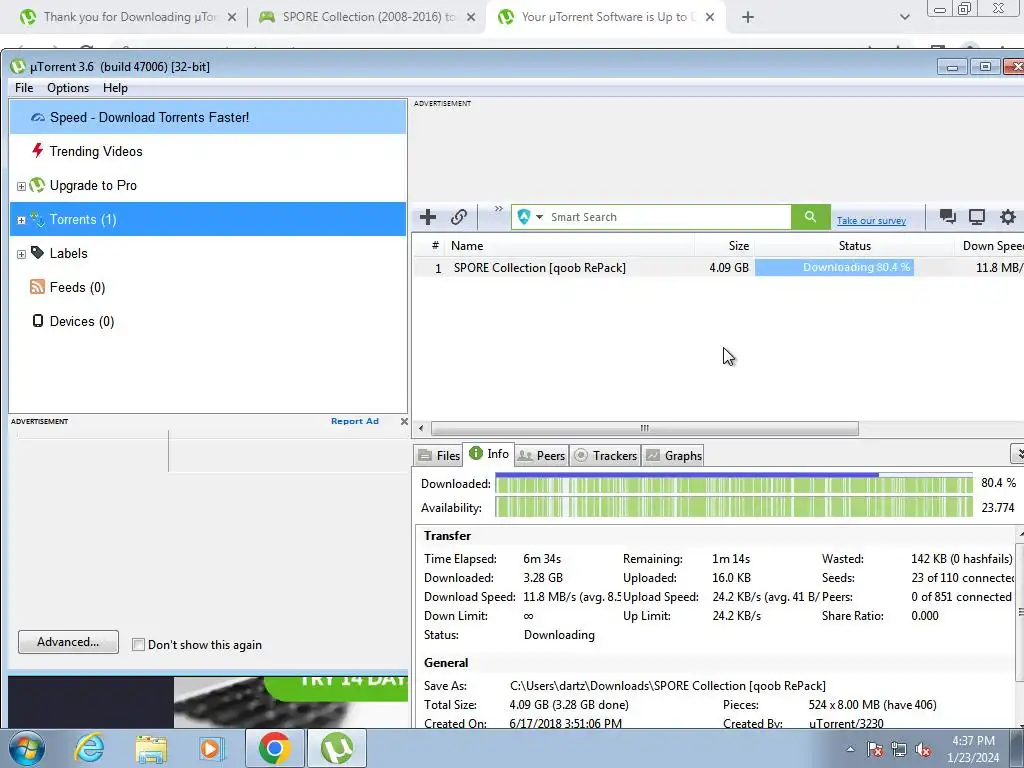Open Devices (0) in sidebar
The width and height of the screenshot is (1024, 768).
tap(208, 321)
